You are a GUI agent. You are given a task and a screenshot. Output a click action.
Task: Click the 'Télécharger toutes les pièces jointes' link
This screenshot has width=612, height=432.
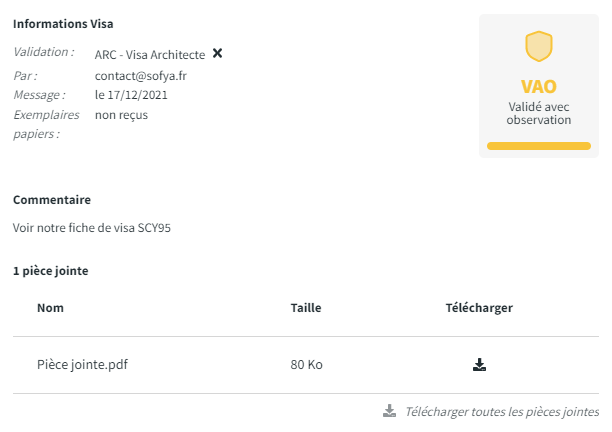(501, 411)
